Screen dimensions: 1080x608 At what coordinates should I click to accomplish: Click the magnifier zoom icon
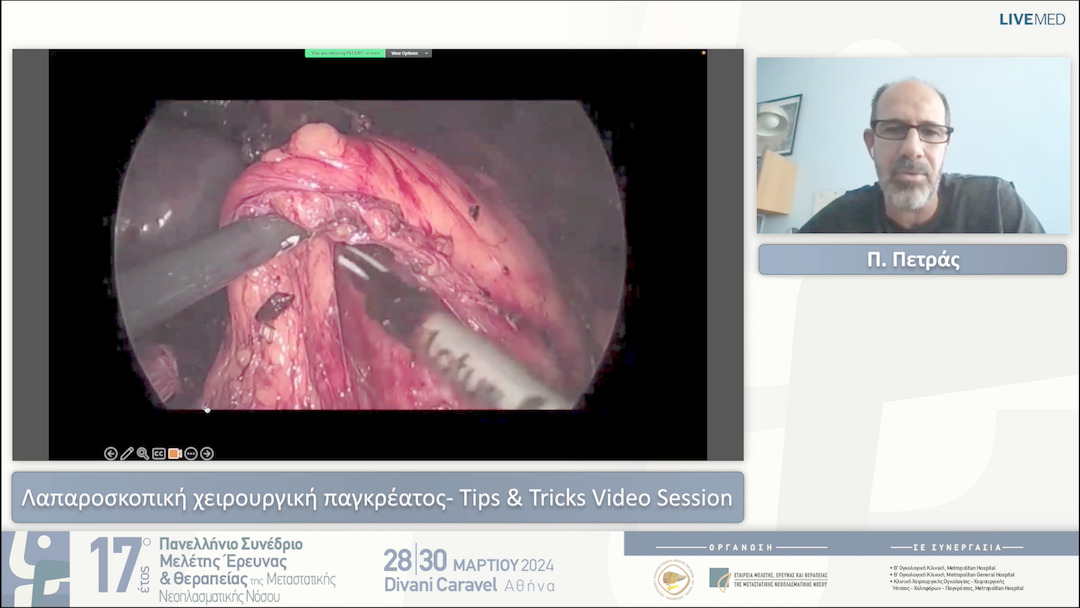pyautogui.click(x=143, y=453)
